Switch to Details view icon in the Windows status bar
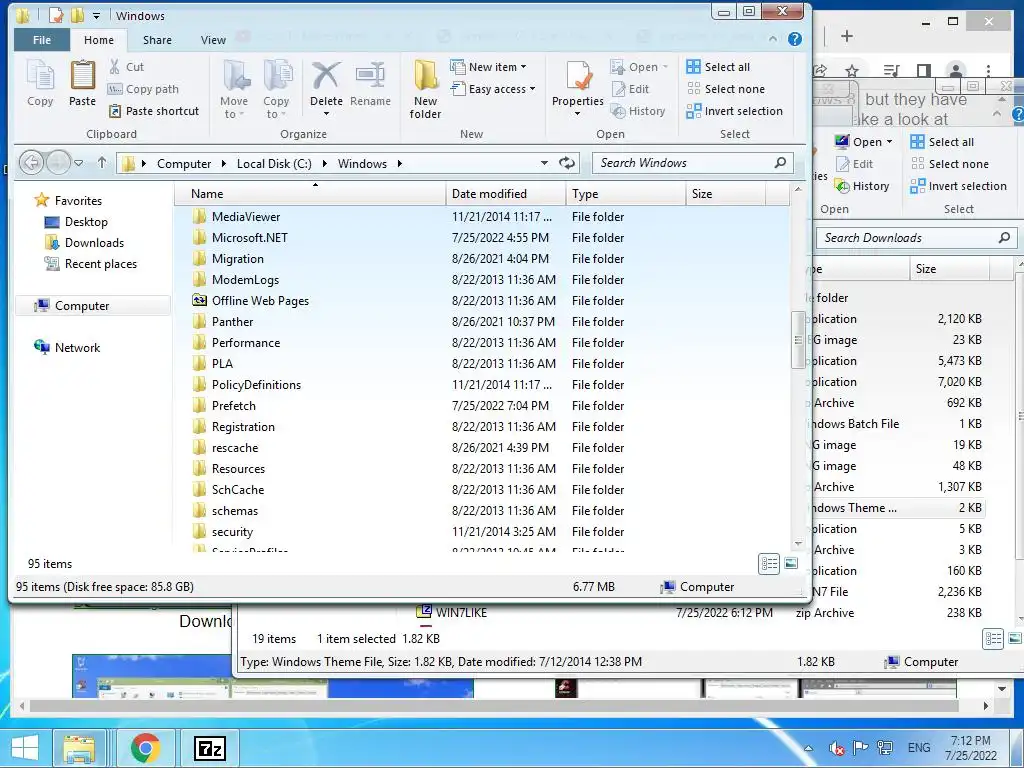The height and width of the screenshot is (768, 1024). 769,564
